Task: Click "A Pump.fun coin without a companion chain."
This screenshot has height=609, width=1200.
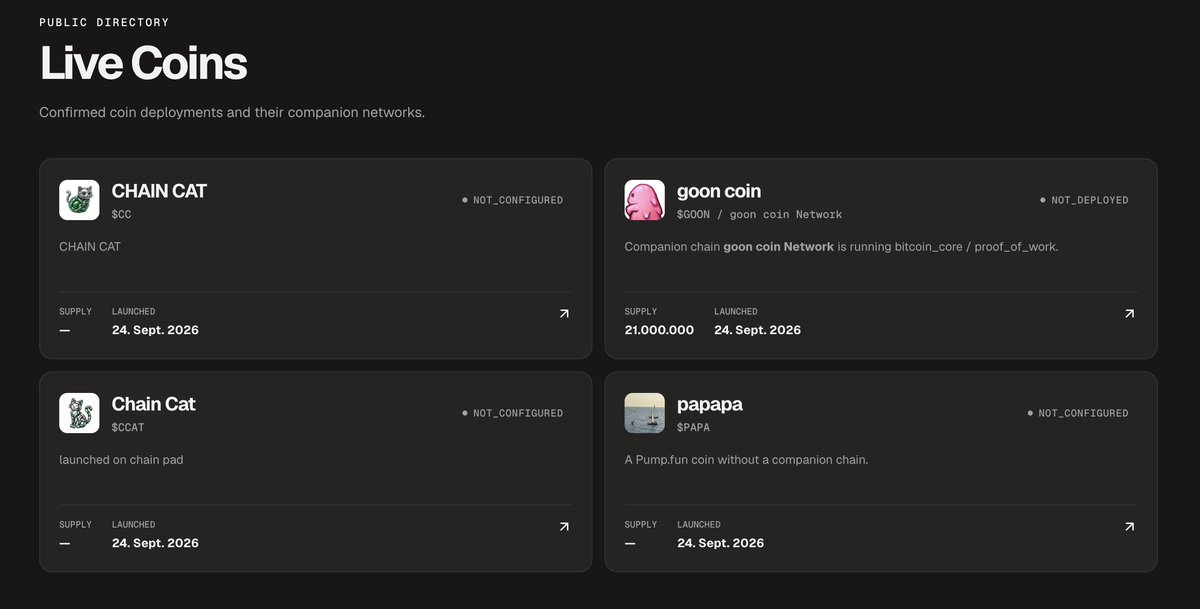Action: (x=746, y=460)
